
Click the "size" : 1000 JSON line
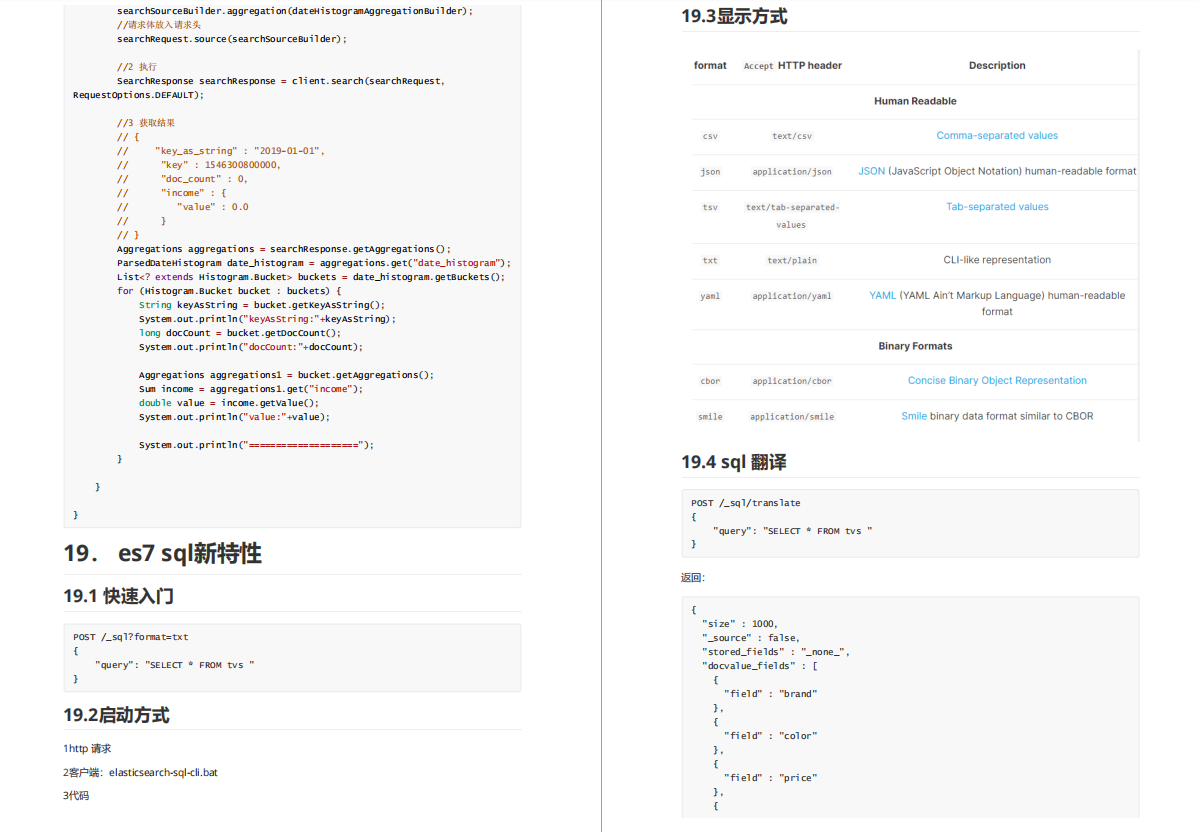740,623
